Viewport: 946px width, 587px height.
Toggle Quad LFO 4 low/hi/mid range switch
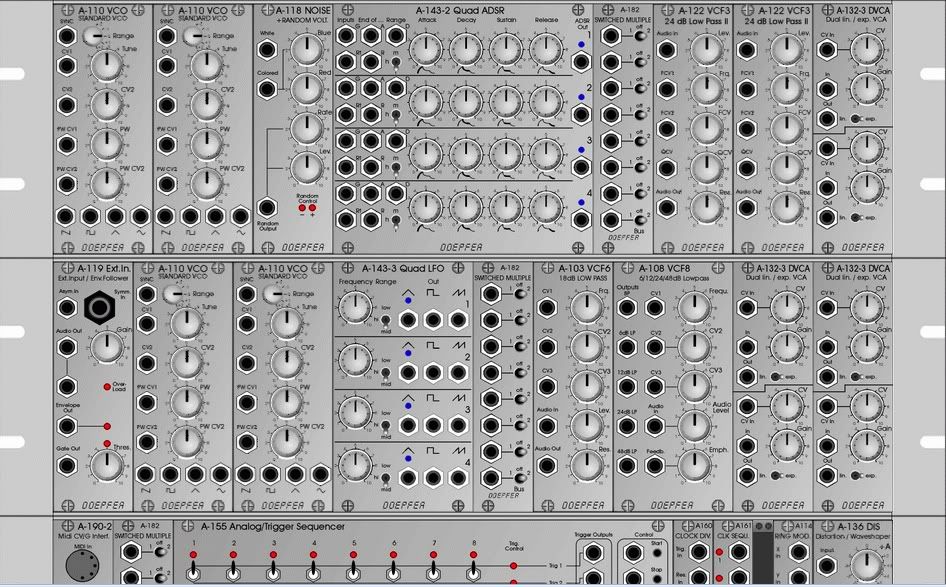[385, 479]
